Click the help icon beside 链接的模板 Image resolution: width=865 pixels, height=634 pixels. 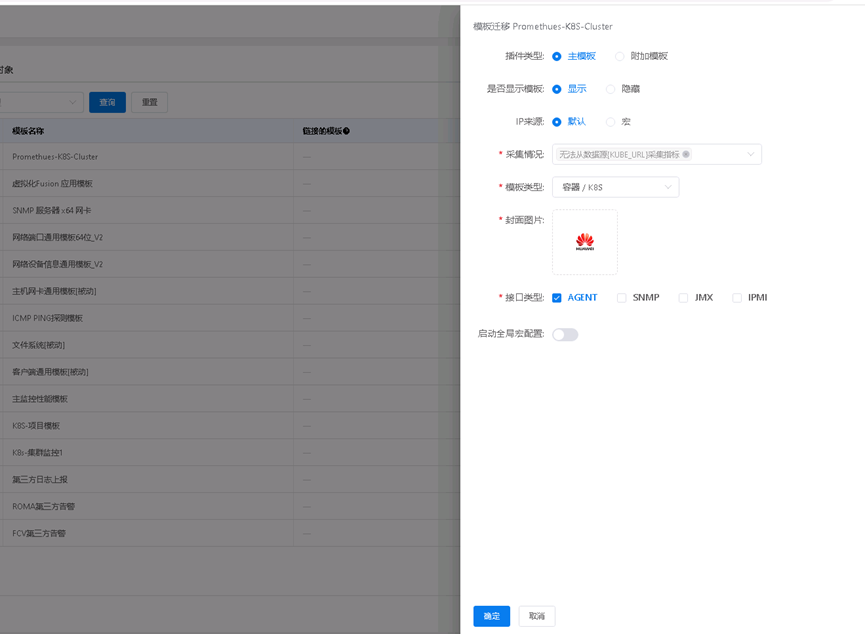click(346, 131)
